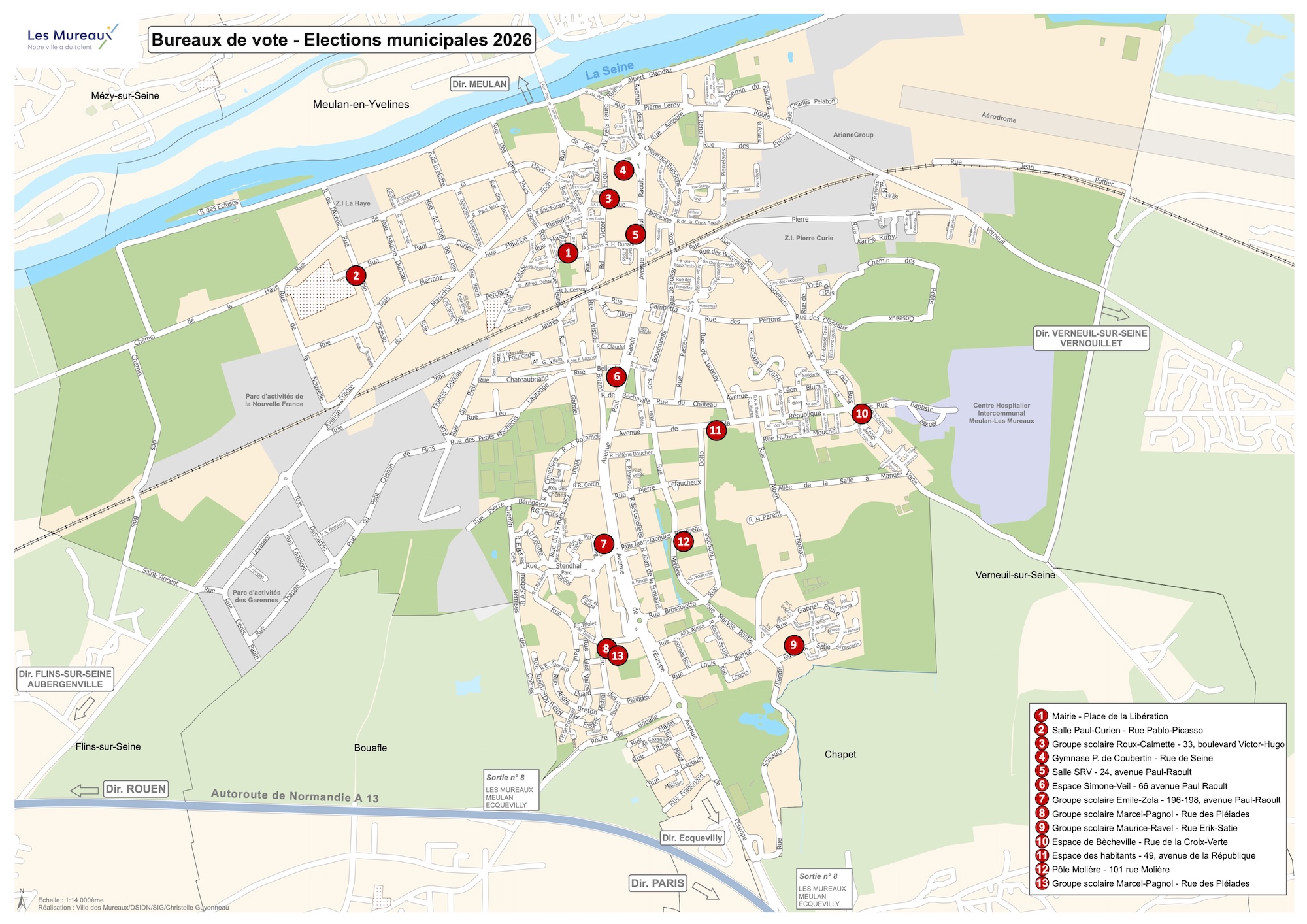Screen dimensions: 1307x924
Task: Click Sortie n° 8 box near Rouen
Action: [x=511, y=791]
